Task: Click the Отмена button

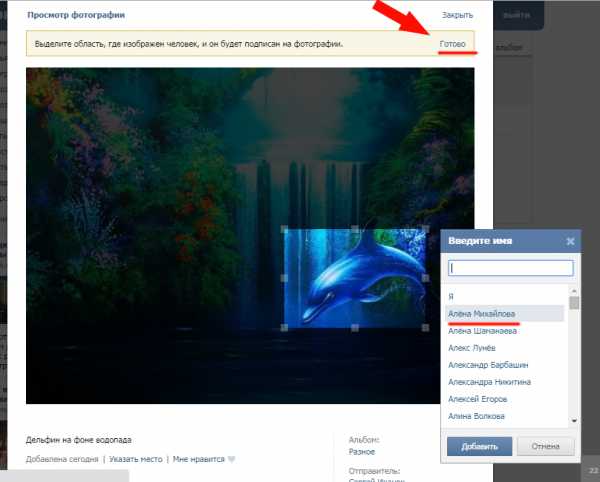Action: 546,446
